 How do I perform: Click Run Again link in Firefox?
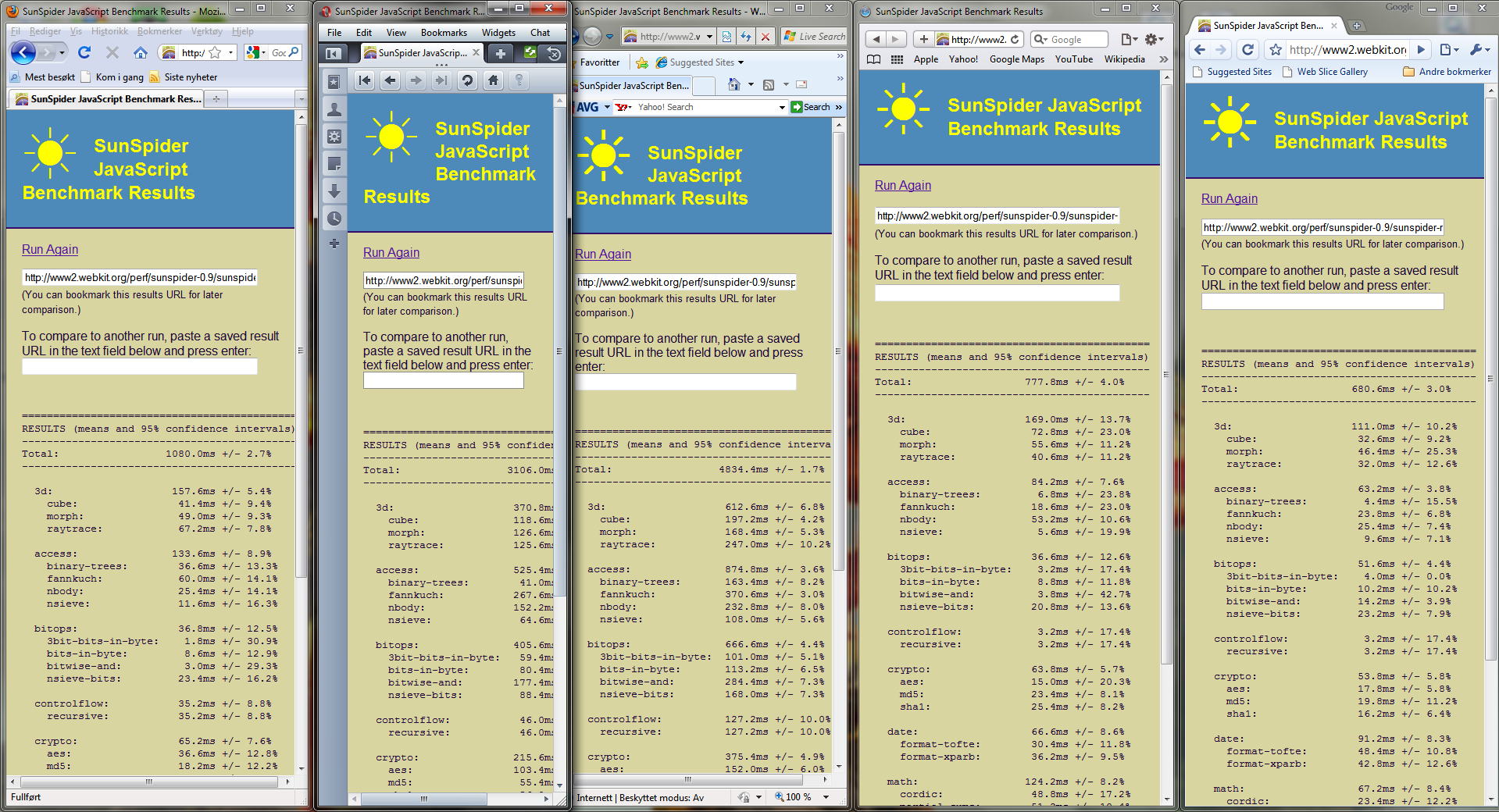click(x=50, y=250)
